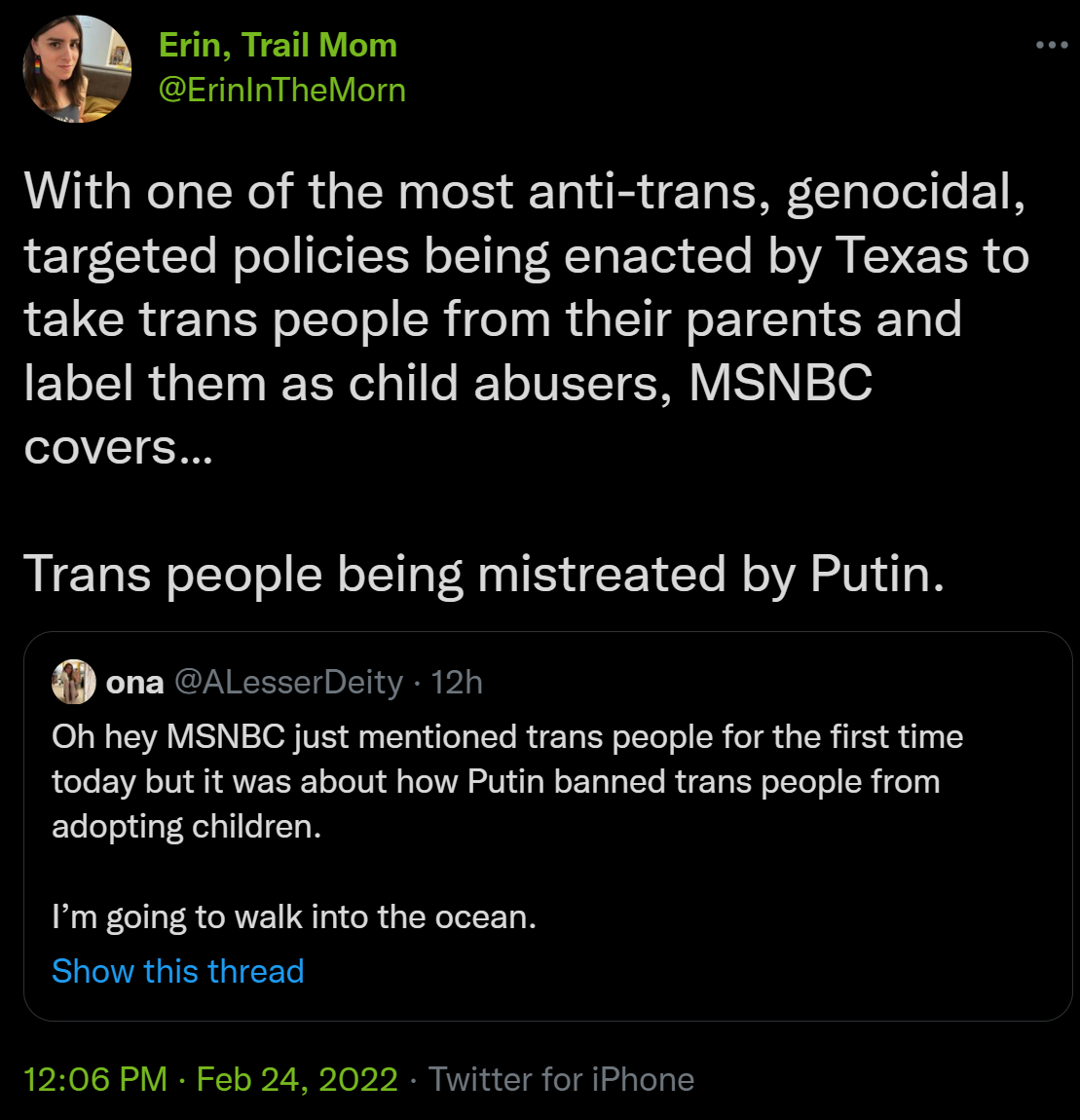Image resolution: width=1080 pixels, height=1120 pixels.
Task: Click ona's small avatar in quoted tweet
Action: pyautogui.click(x=74, y=682)
